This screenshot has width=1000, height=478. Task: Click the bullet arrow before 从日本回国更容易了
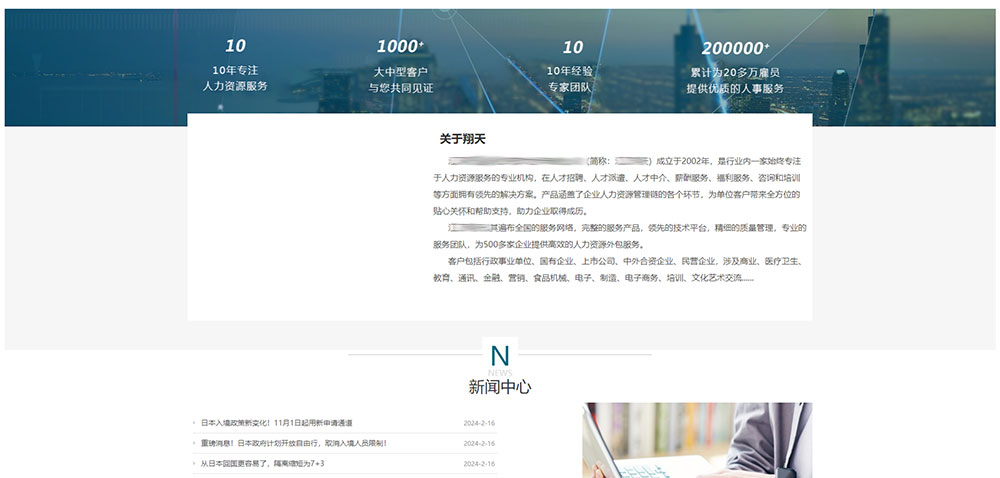pos(194,464)
